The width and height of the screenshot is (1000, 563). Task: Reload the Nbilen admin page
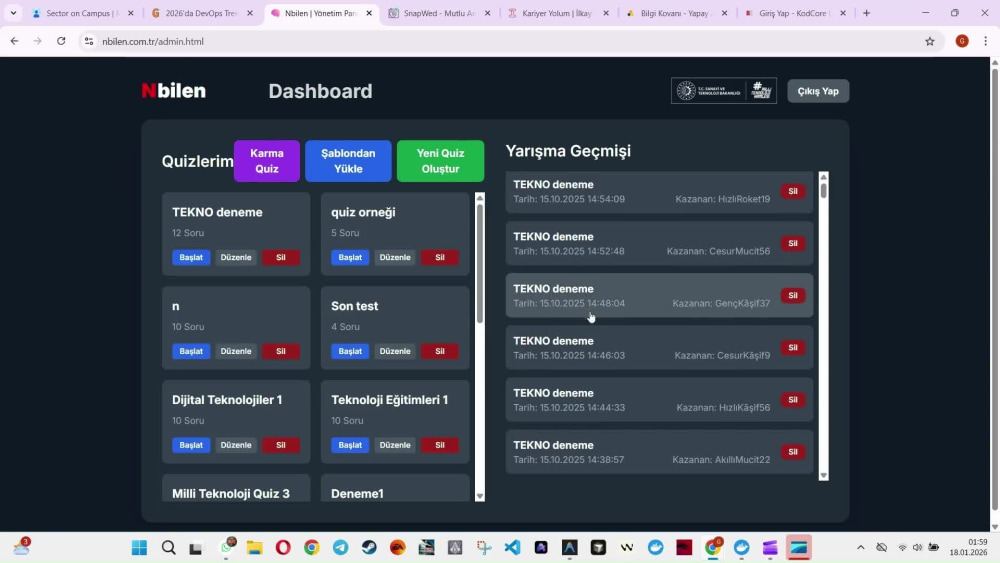click(61, 41)
